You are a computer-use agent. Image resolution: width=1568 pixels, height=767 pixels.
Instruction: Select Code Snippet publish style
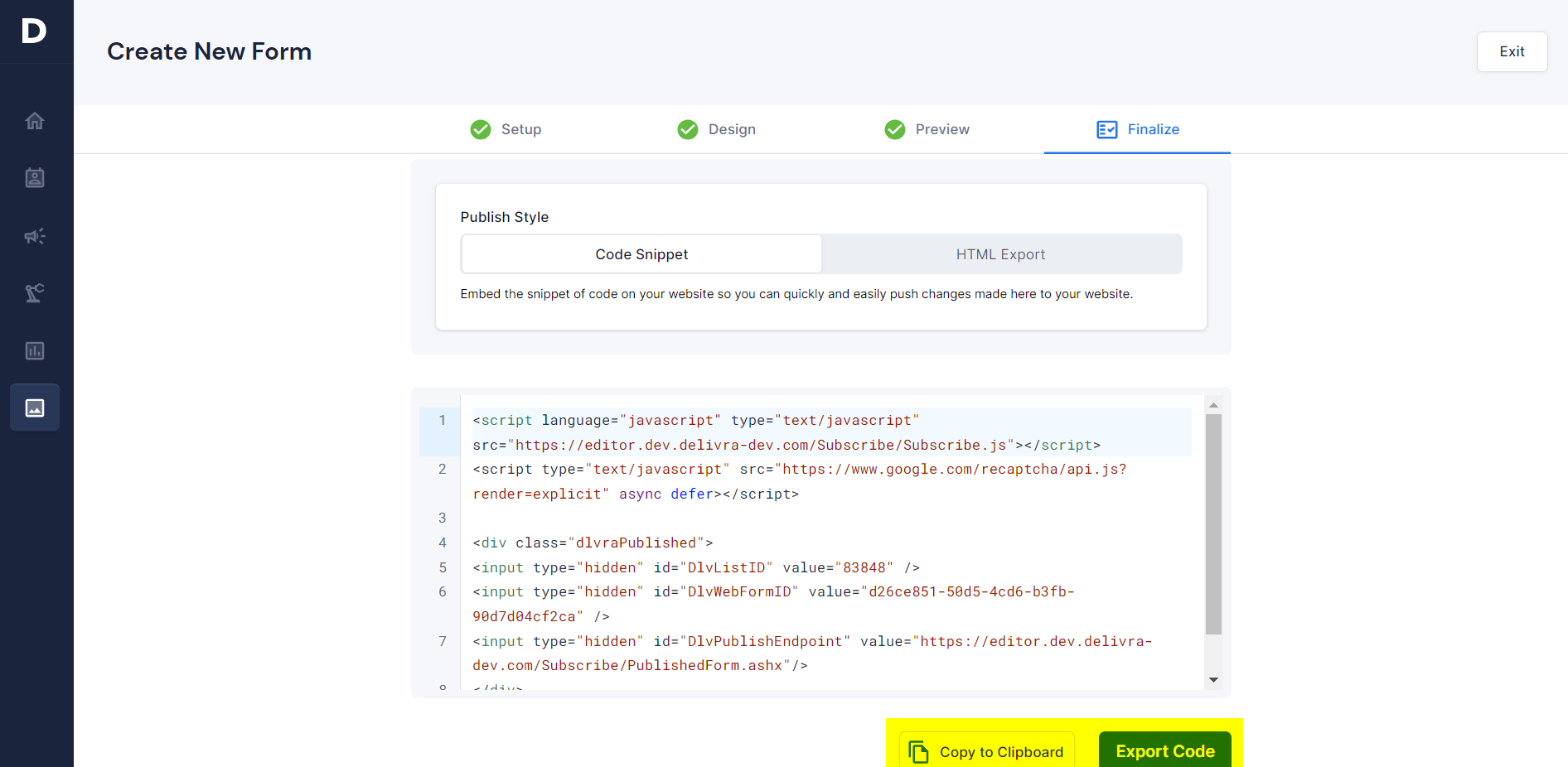(x=641, y=254)
